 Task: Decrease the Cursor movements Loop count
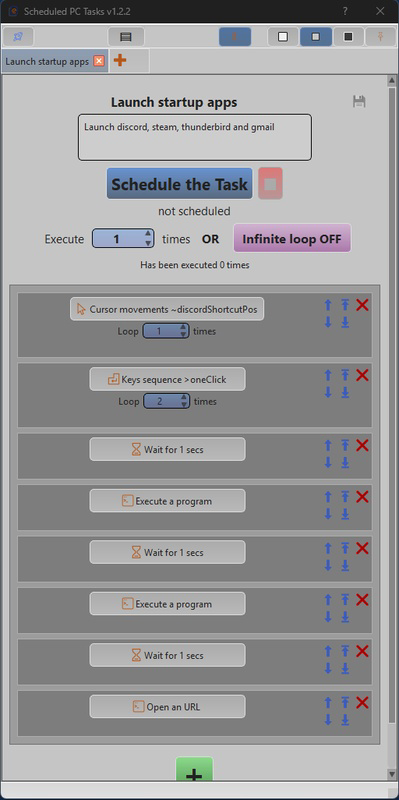[x=183, y=335]
